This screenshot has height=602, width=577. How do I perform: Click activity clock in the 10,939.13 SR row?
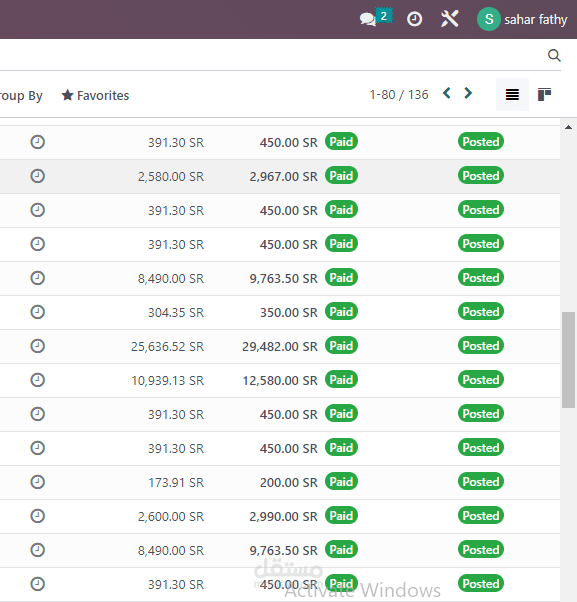(x=38, y=380)
